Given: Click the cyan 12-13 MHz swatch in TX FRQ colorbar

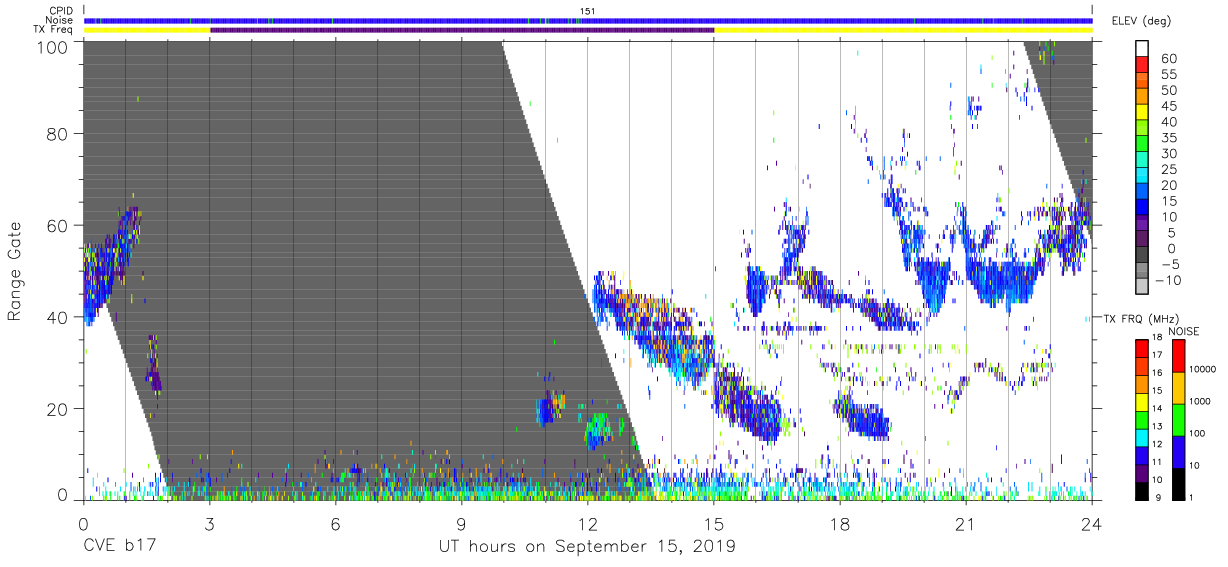Looking at the screenshot, I should click(x=1142, y=438).
